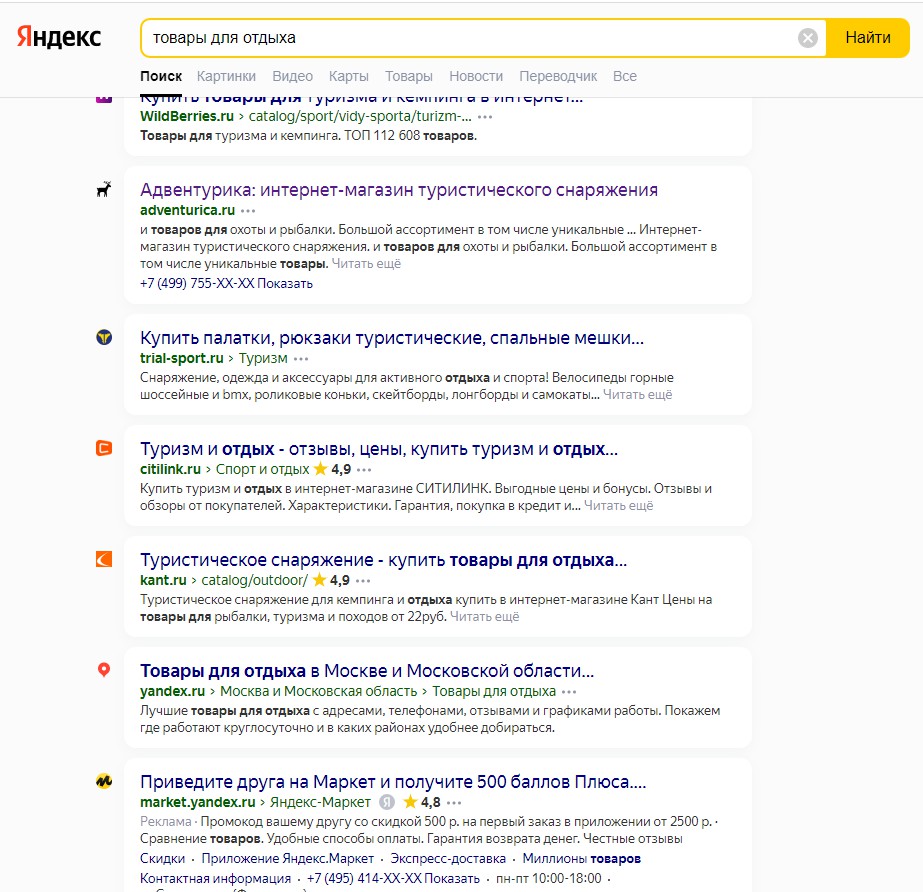The width and height of the screenshot is (923, 892).
Task: Click the Найти search button
Action: (x=868, y=38)
